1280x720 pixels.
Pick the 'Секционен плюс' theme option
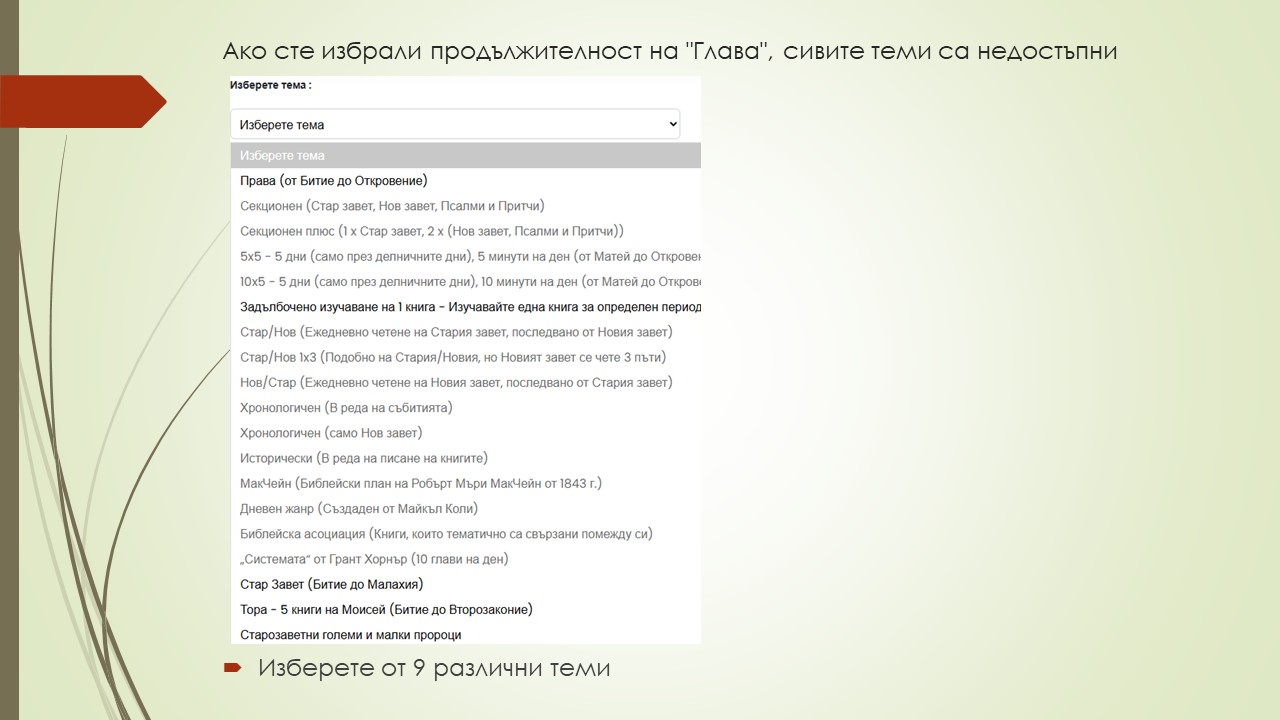(432, 231)
